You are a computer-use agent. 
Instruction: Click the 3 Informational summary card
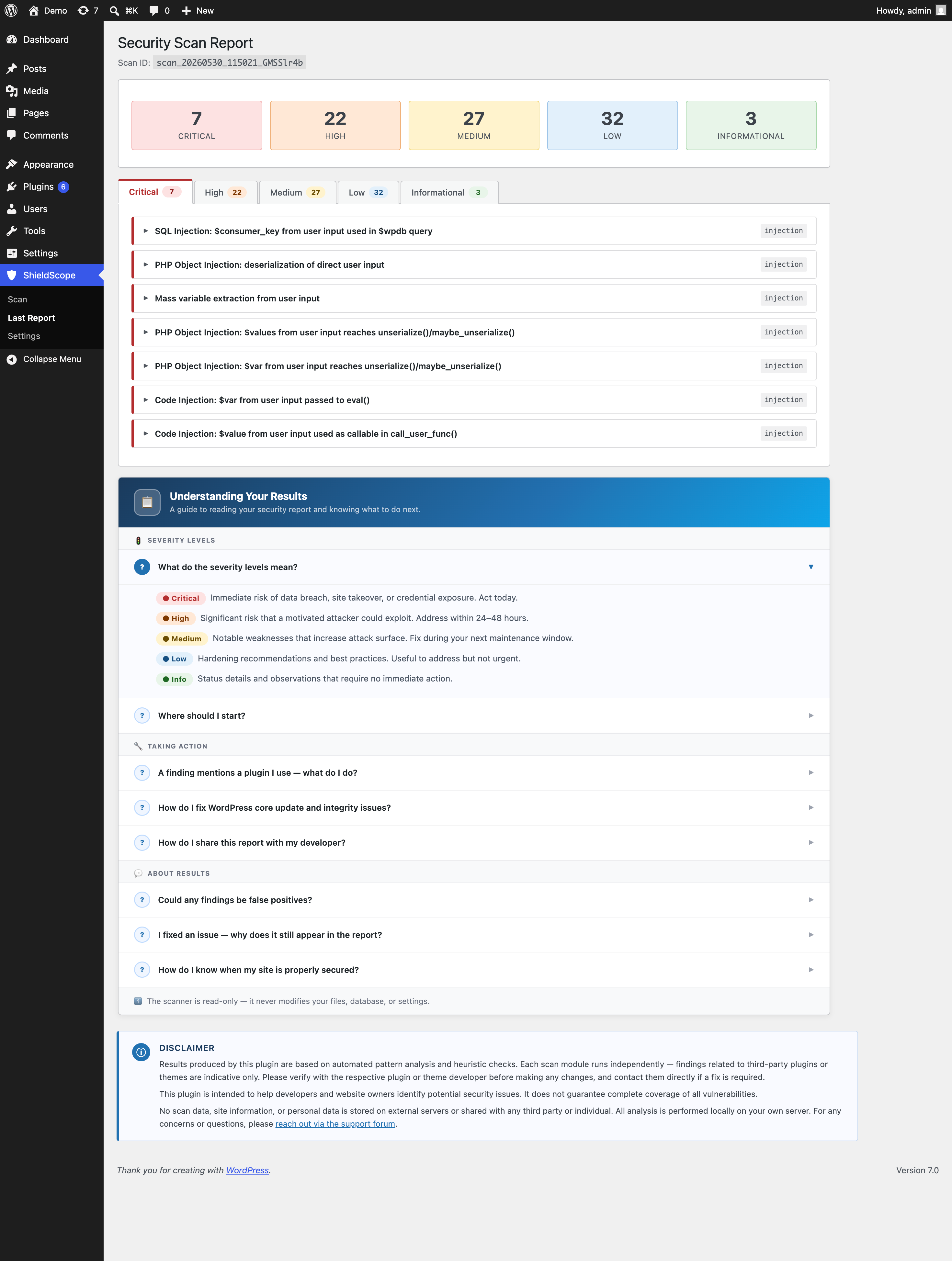click(751, 125)
